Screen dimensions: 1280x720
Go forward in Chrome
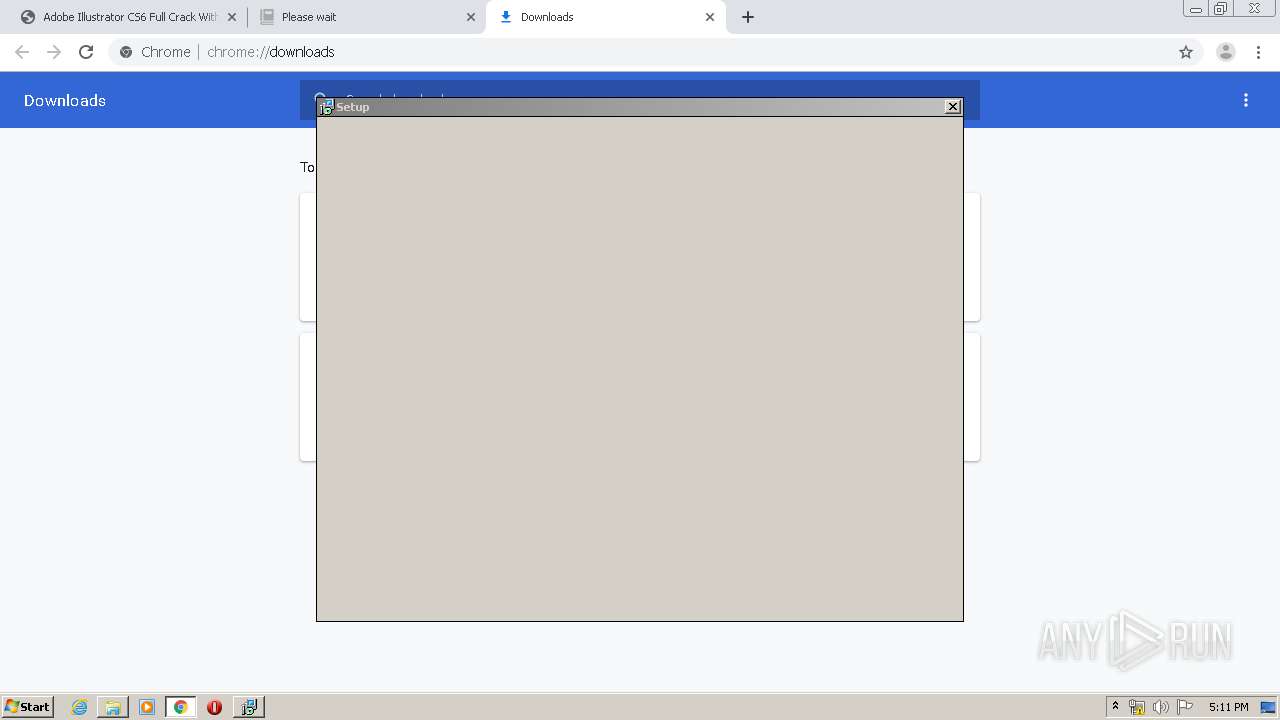tap(54, 52)
